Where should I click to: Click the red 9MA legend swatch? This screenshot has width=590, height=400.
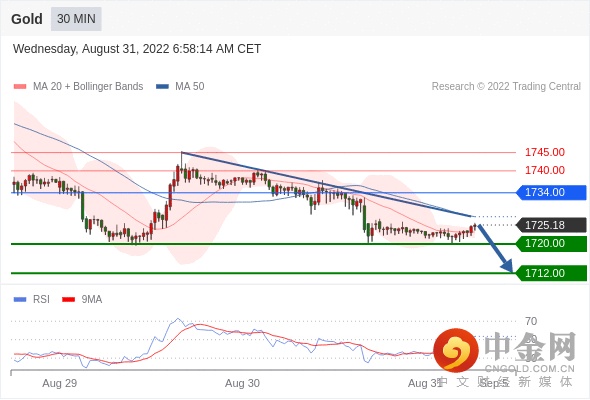click(68, 300)
